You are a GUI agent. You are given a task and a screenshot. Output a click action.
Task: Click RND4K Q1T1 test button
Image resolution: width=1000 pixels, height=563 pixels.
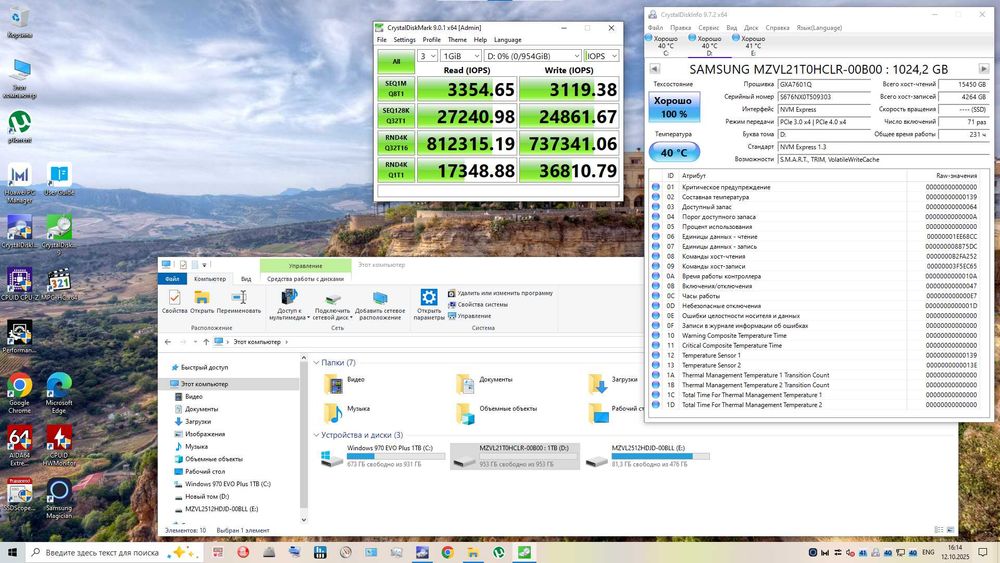(x=396, y=170)
